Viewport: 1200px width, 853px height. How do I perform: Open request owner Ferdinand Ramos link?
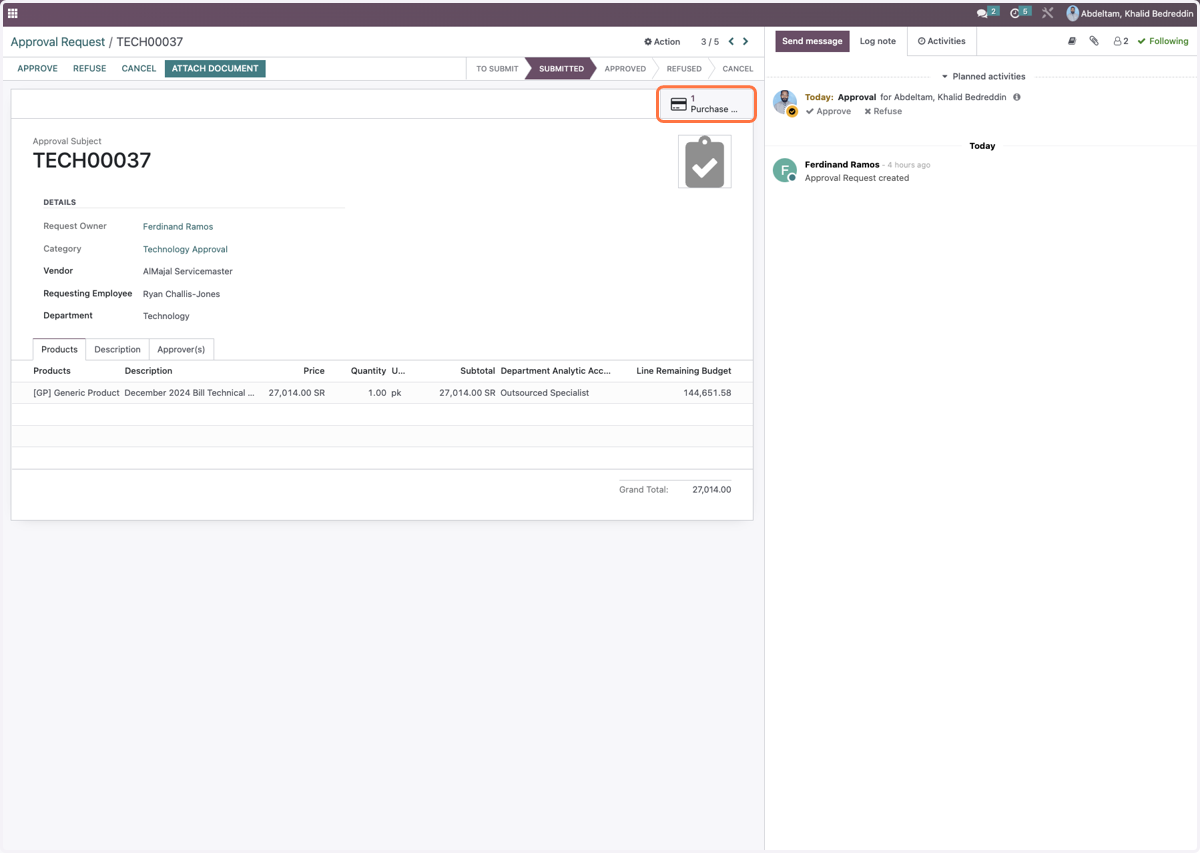[x=178, y=227]
